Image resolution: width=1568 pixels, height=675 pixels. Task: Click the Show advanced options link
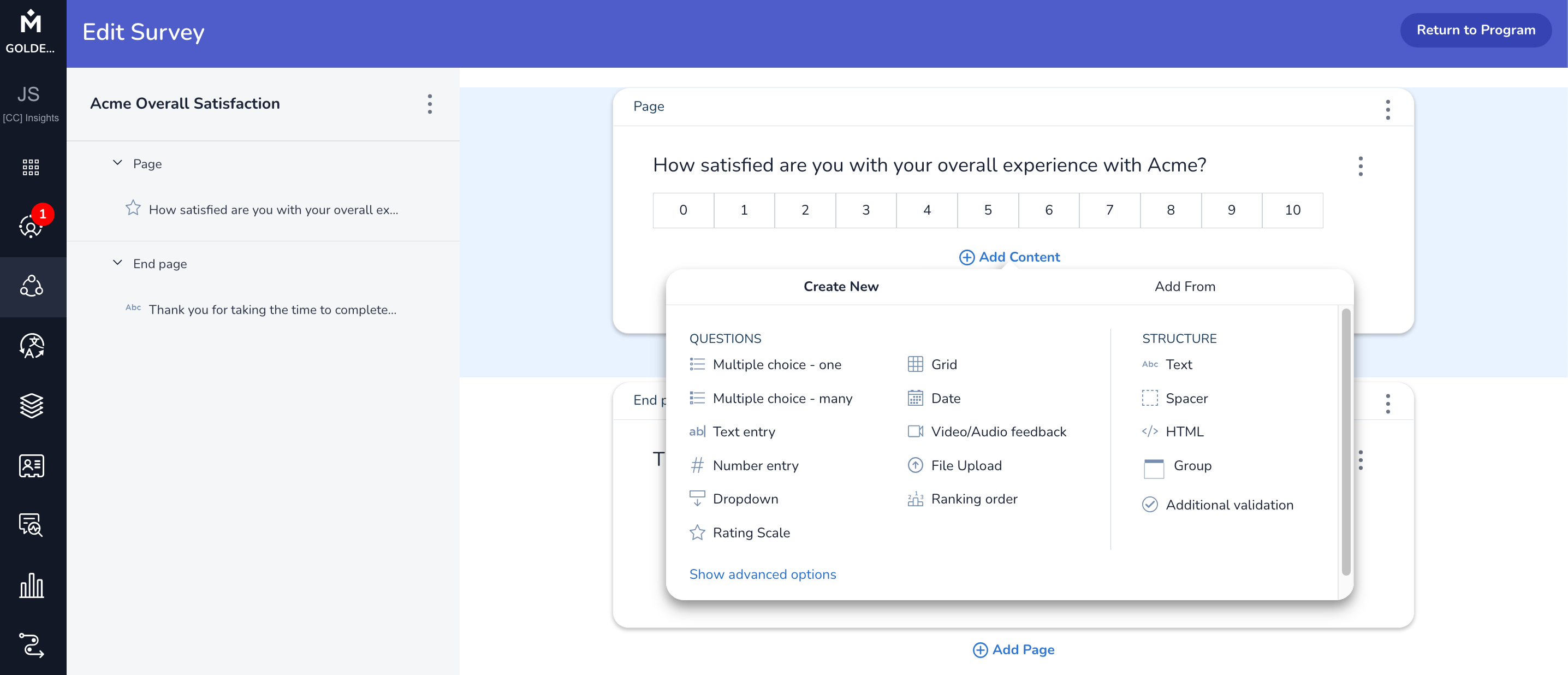pos(762,574)
